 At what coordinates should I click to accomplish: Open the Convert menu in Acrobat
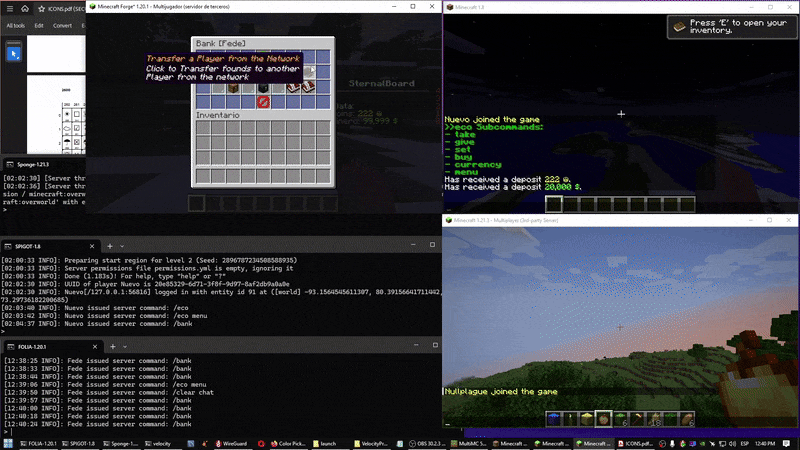tap(63, 25)
